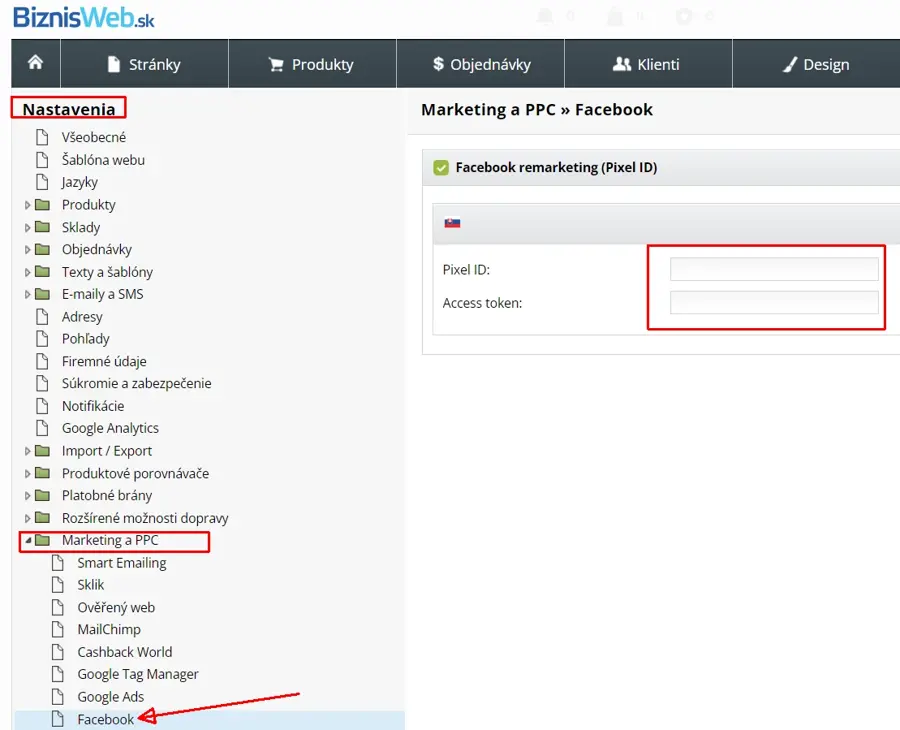Screen dimensions: 900x730
Task: Select Rozšírené možnosti dopravy folder
Action: [145, 518]
